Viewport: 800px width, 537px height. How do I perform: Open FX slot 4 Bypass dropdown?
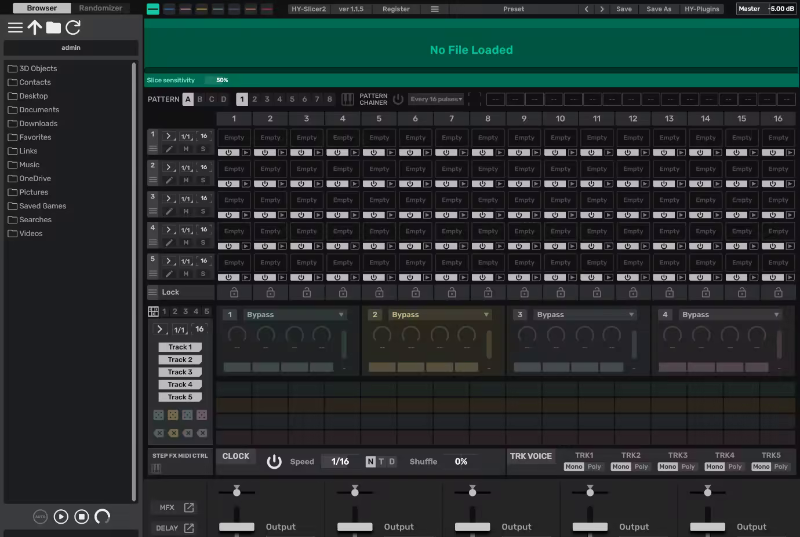coord(730,315)
